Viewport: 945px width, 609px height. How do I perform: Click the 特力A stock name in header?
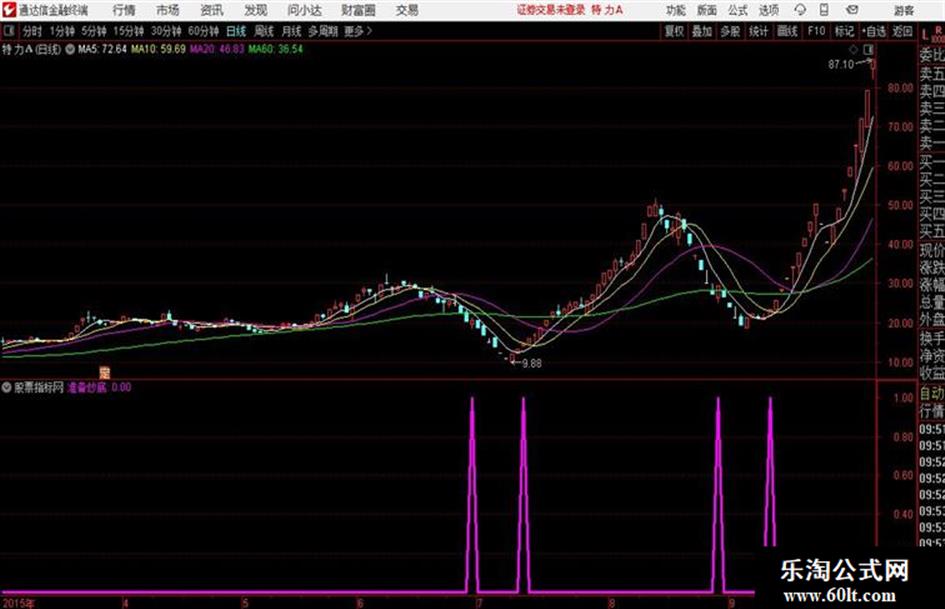[x=607, y=10]
